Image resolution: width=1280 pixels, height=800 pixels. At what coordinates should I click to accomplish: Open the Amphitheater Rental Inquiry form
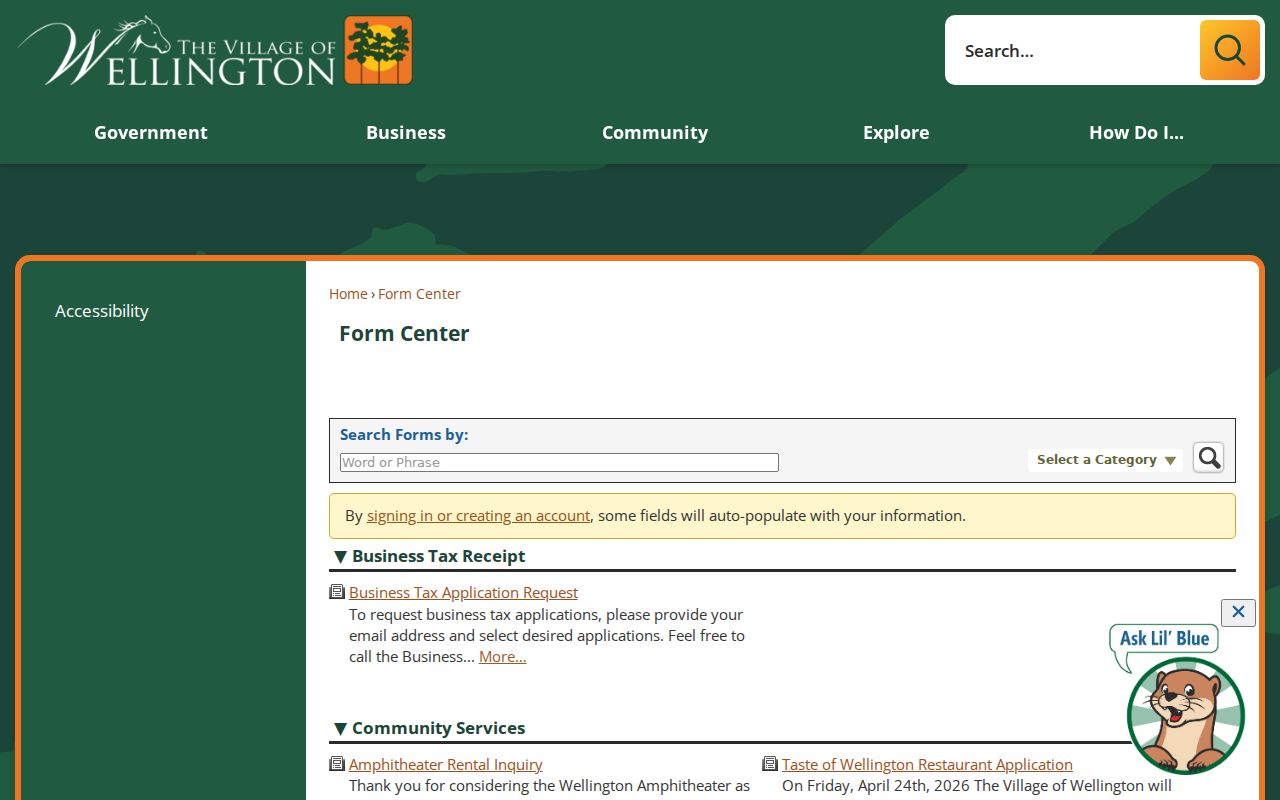pos(446,764)
